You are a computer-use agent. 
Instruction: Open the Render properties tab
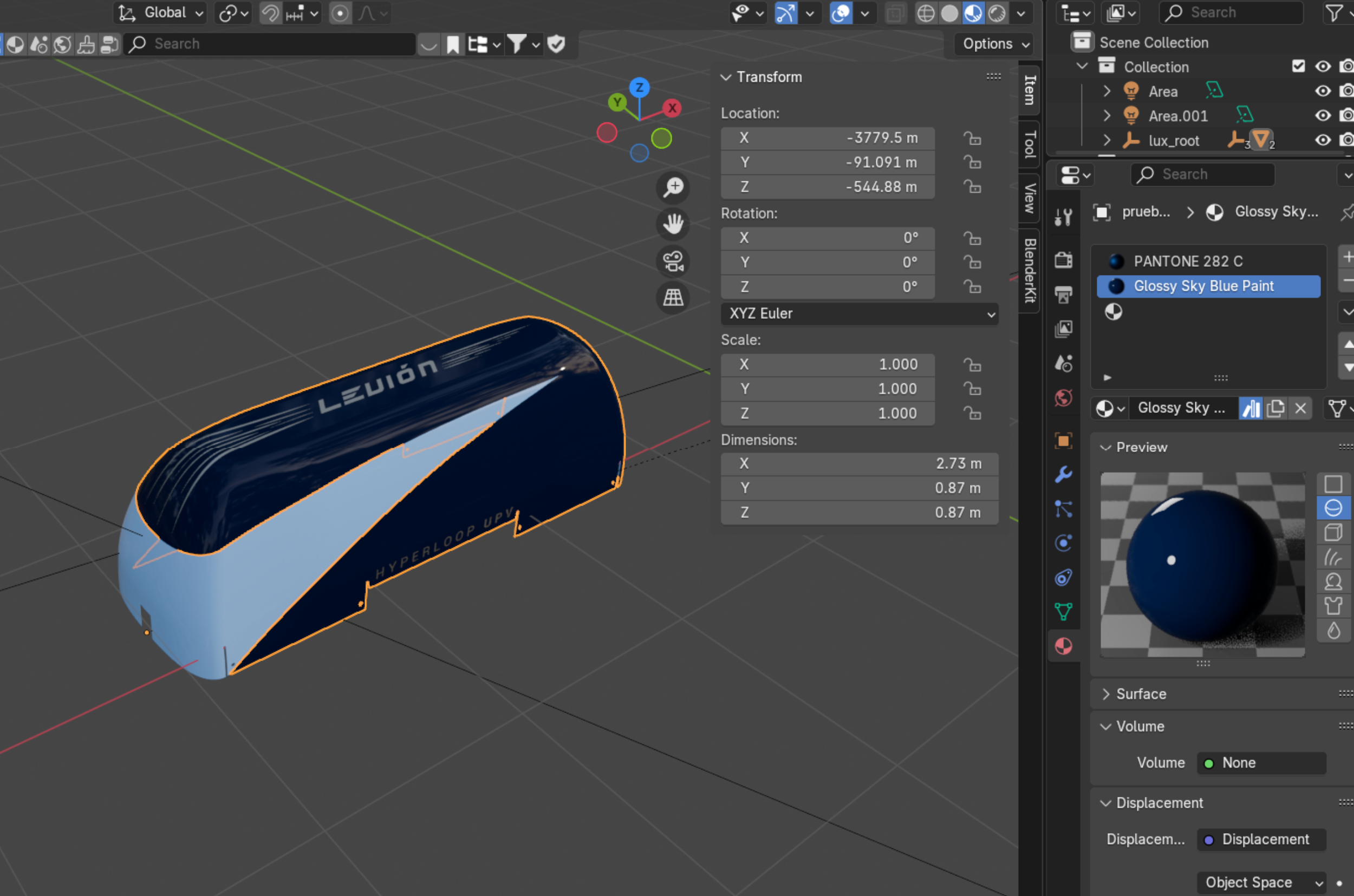click(1063, 260)
